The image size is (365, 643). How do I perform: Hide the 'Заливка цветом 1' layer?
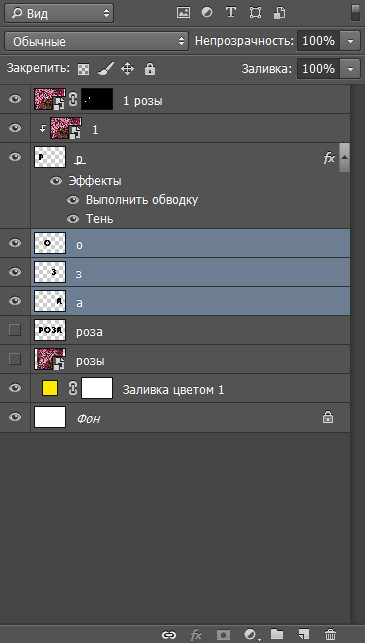[x=15, y=388]
